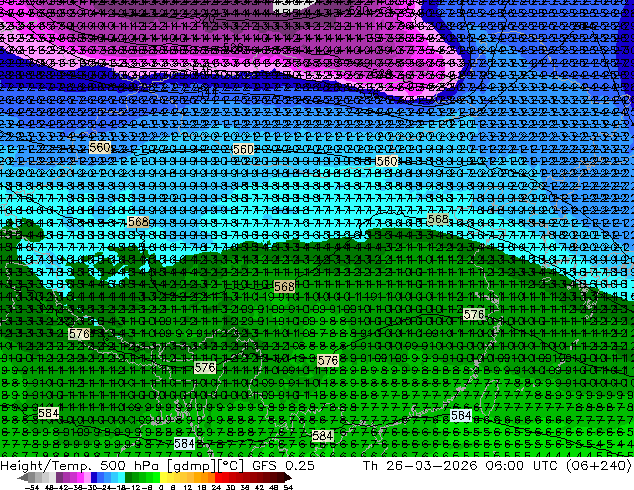Click the final "54" legend value
Screen dimensions: 634x490
pyautogui.click(x=288, y=487)
